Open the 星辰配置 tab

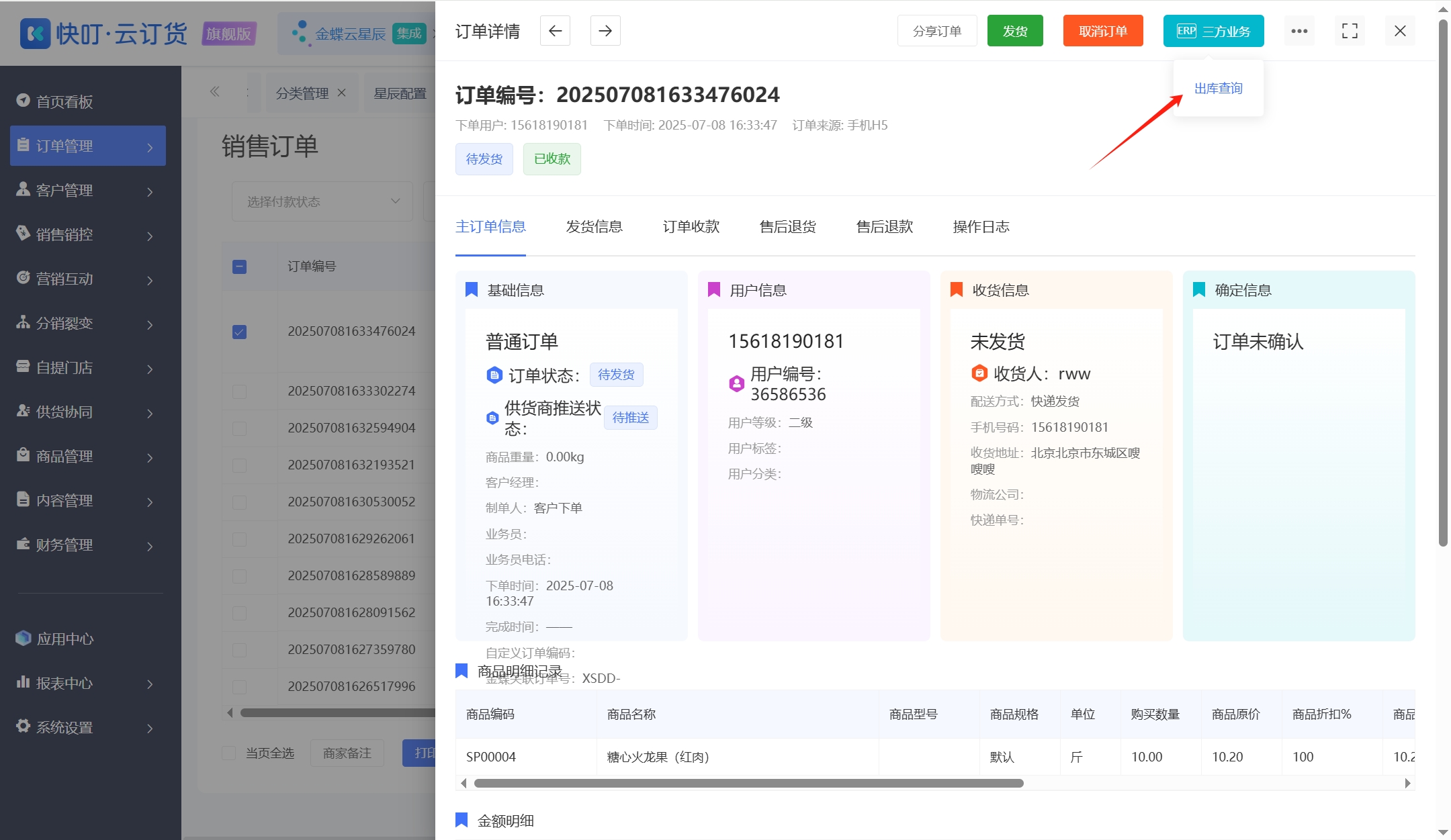400,93
